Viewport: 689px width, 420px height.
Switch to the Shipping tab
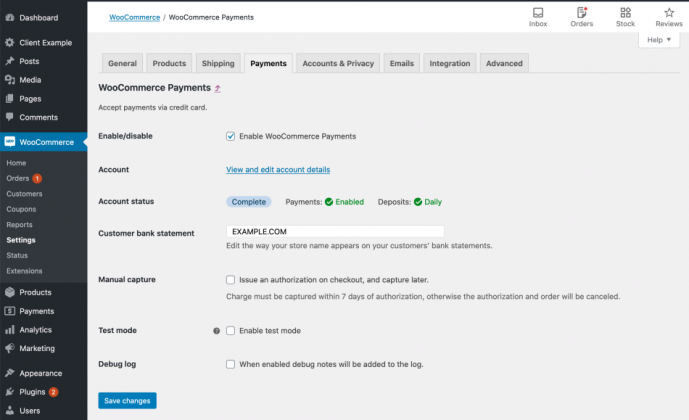[x=218, y=63]
